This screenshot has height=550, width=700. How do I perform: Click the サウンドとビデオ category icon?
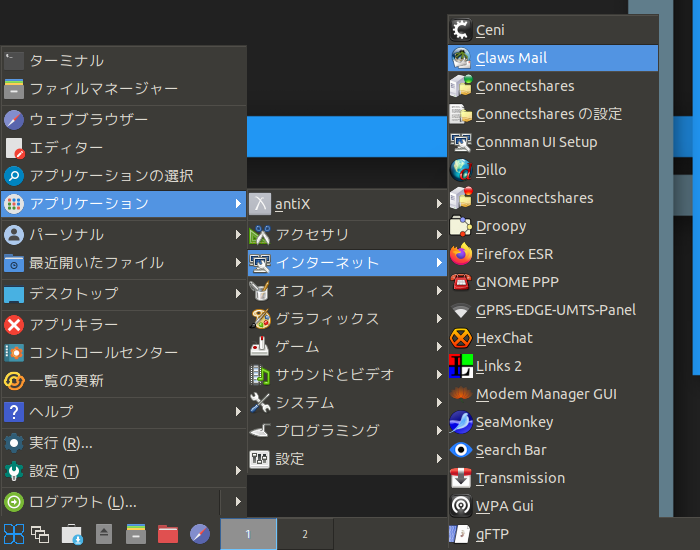[260, 375]
